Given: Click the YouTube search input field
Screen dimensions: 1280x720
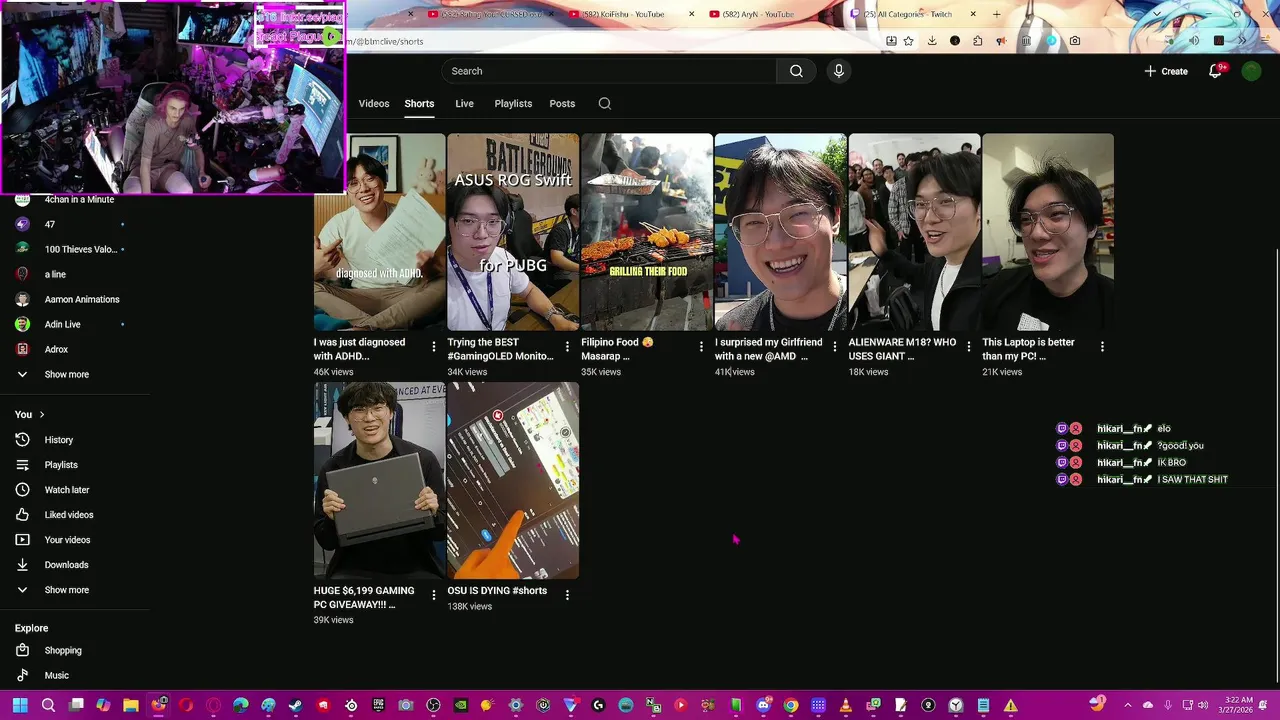Looking at the screenshot, I should [x=608, y=71].
